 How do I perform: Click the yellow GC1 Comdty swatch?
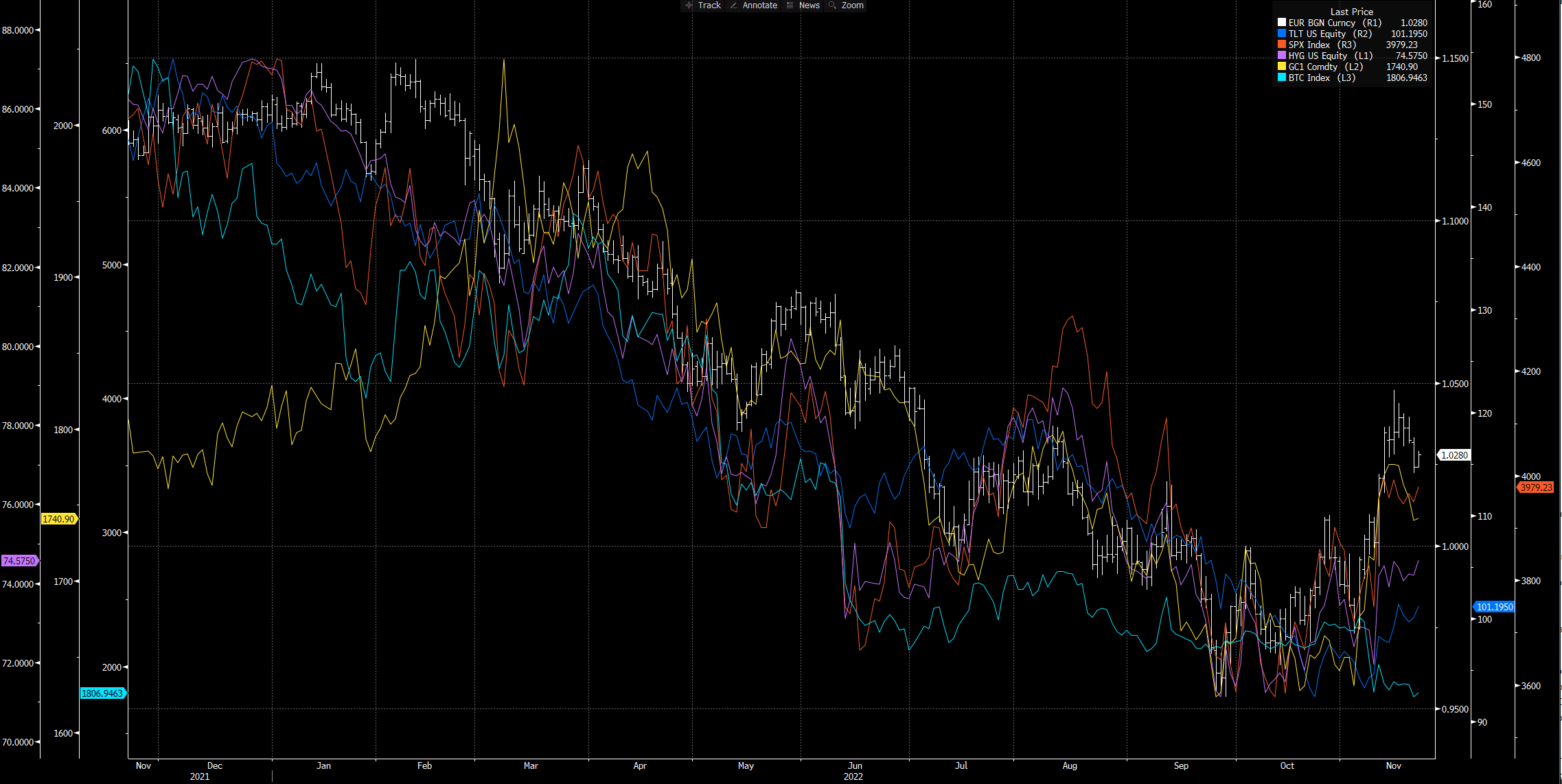(x=1281, y=67)
